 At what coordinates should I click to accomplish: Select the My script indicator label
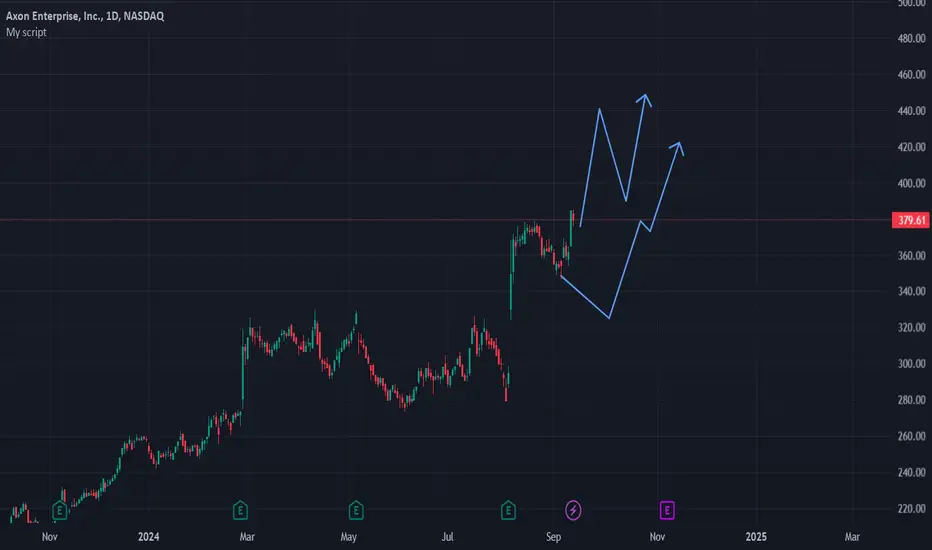pos(26,32)
